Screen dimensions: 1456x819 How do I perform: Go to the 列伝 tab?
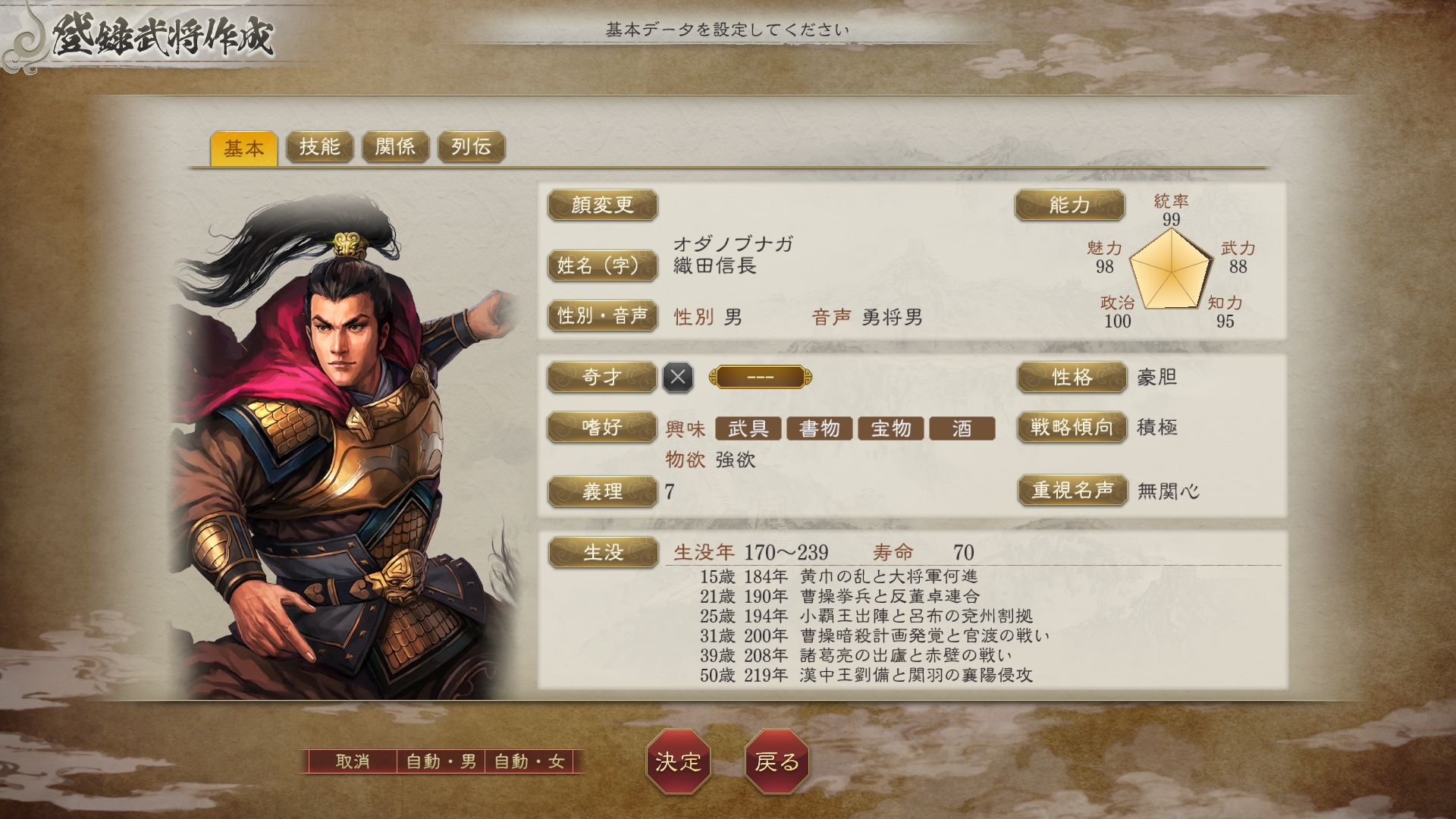point(471,146)
